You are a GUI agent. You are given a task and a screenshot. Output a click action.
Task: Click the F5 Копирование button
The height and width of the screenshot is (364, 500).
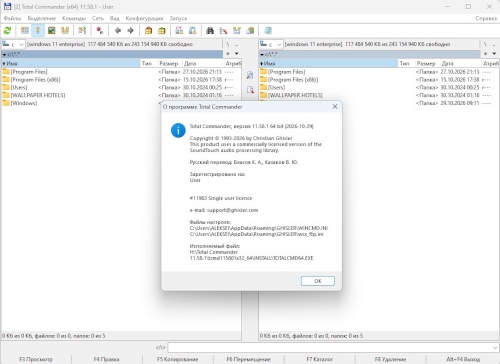(178, 359)
